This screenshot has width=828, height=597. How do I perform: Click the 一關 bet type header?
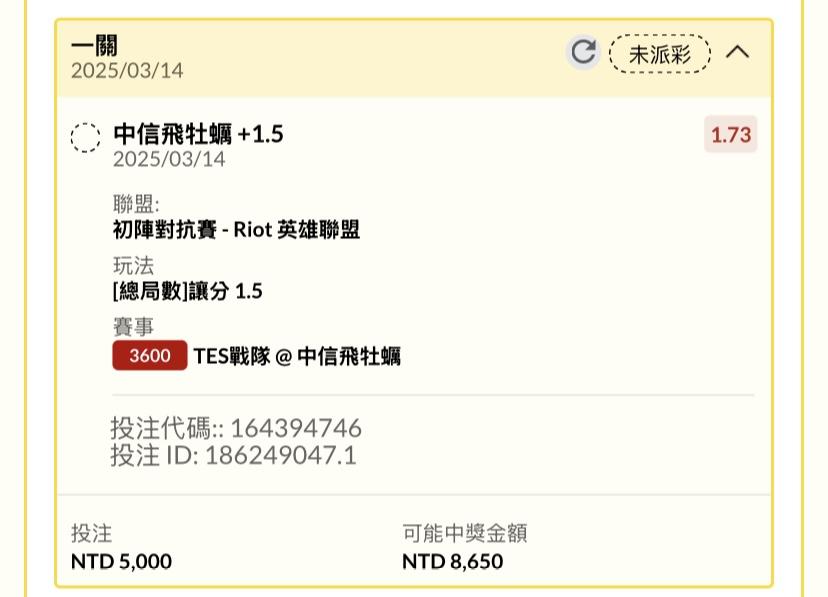pyautogui.click(x=95, y=45)
